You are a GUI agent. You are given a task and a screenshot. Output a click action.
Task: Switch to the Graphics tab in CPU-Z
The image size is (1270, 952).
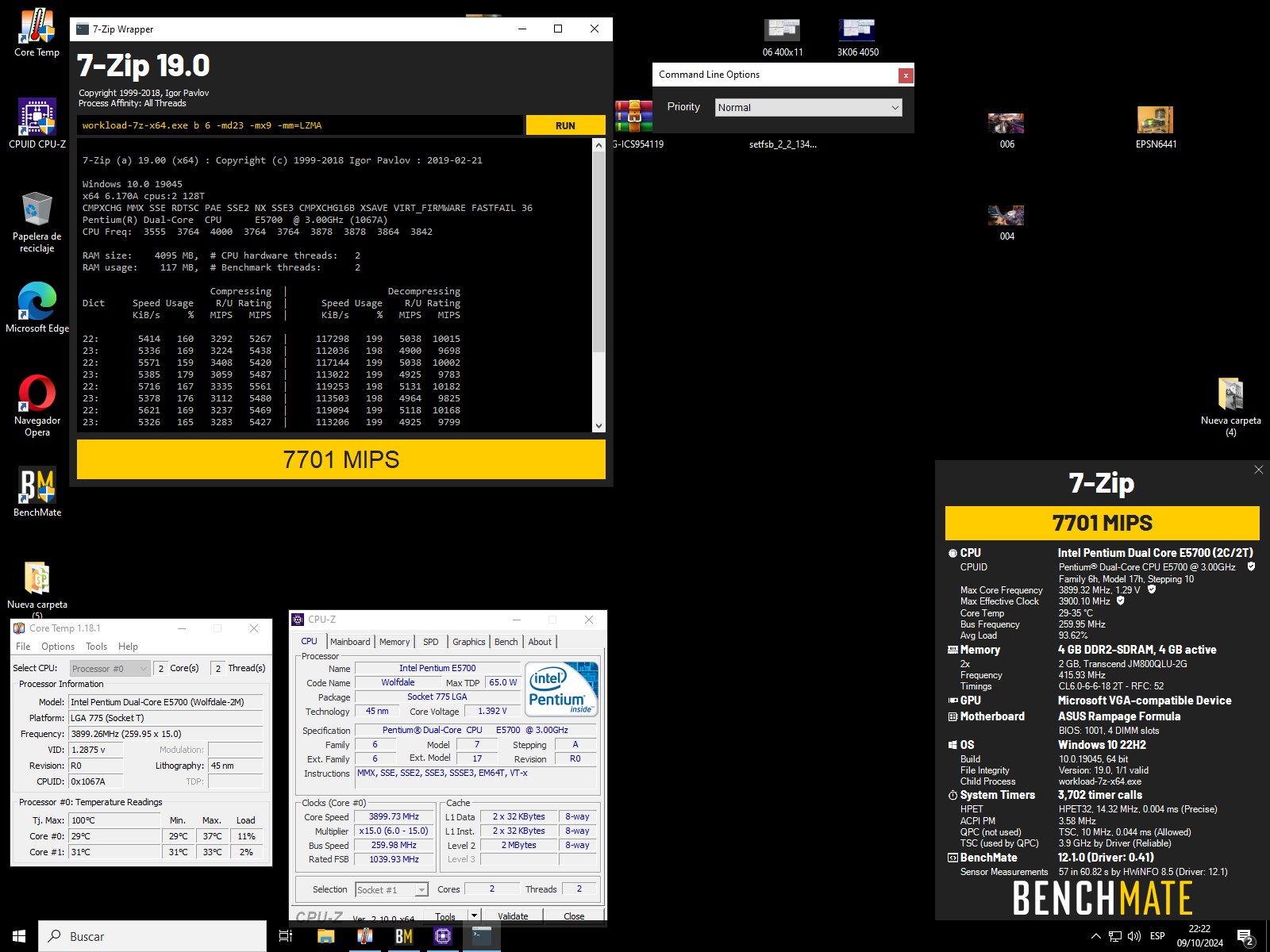pos(468,642)
